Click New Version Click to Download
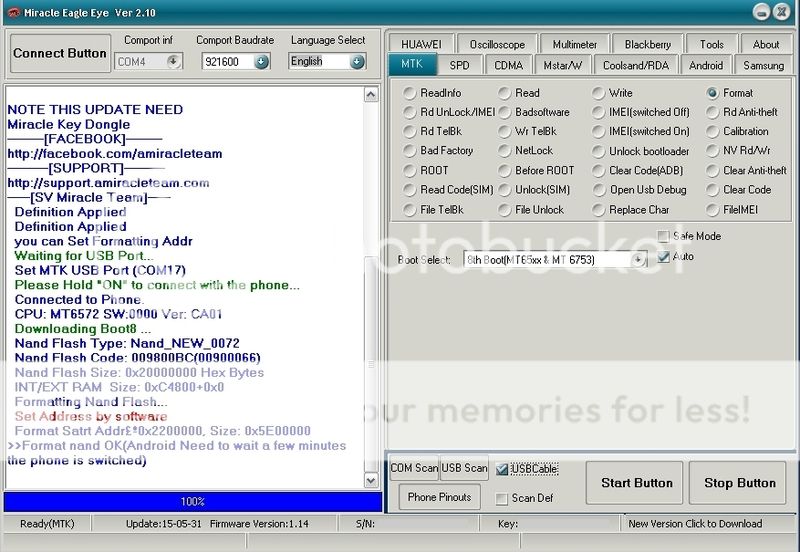Screen dimensions: 800x552 [695, 523]
